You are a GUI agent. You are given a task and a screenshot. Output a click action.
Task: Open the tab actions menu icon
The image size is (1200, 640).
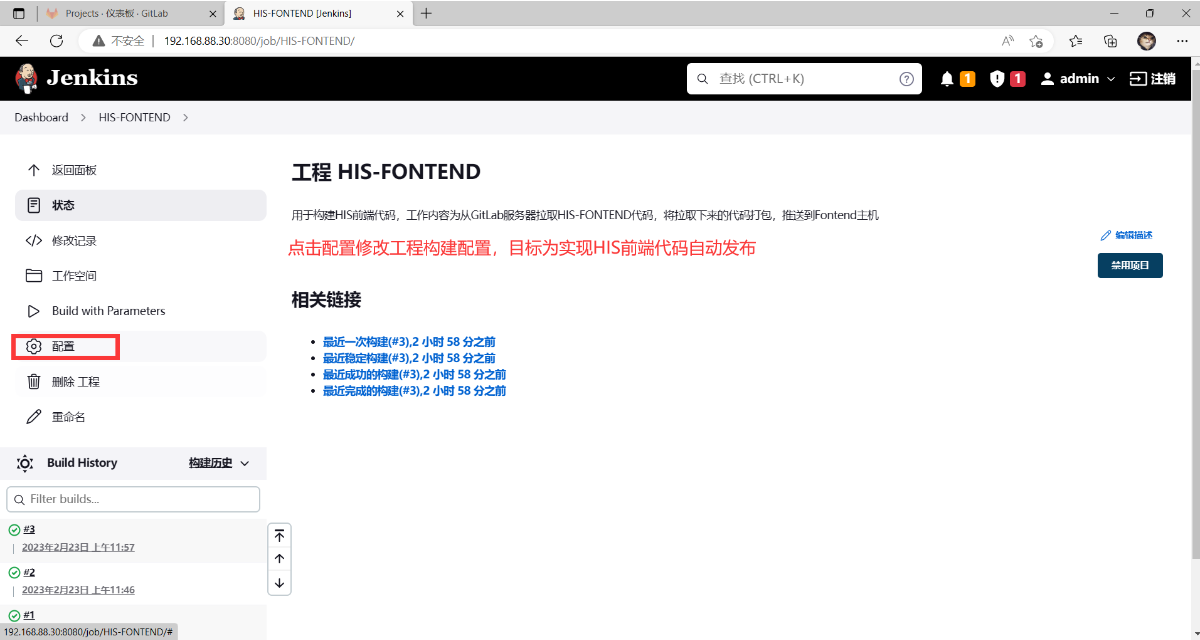18,13
